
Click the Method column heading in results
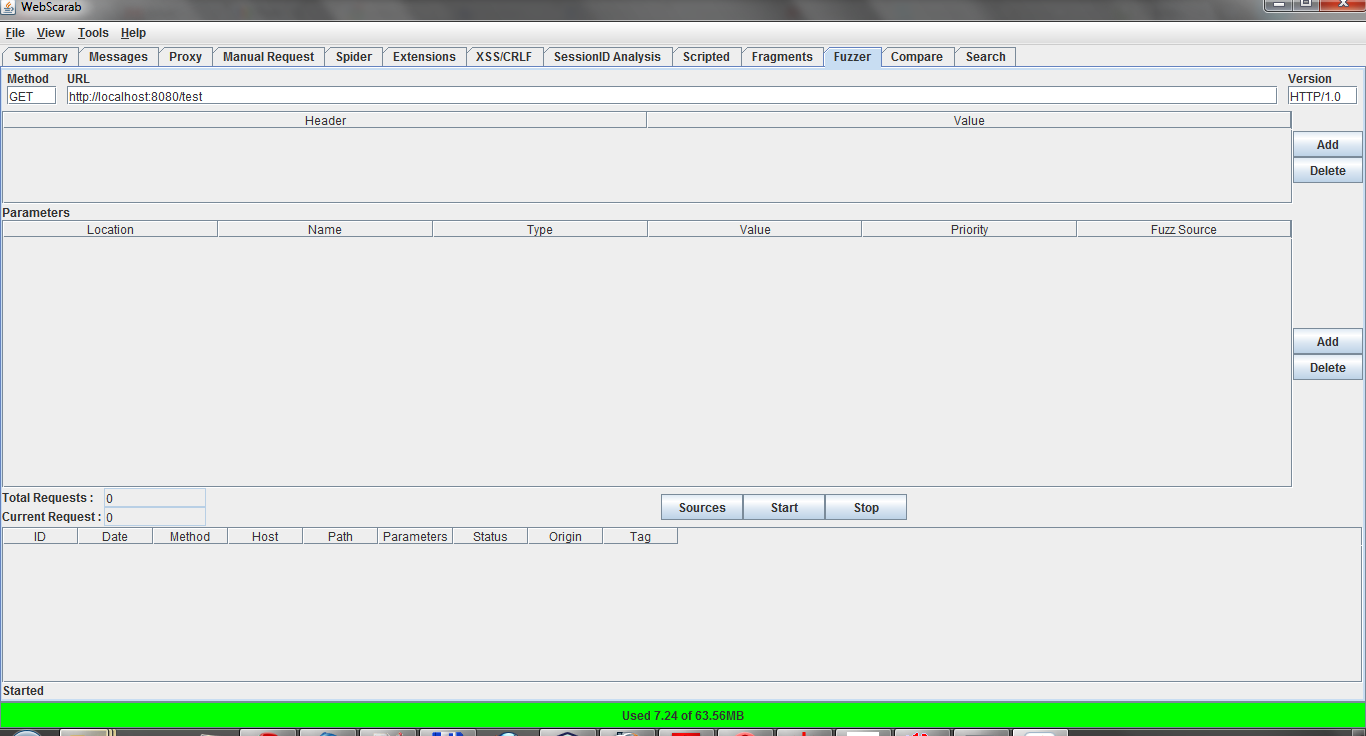click(190, 536)
